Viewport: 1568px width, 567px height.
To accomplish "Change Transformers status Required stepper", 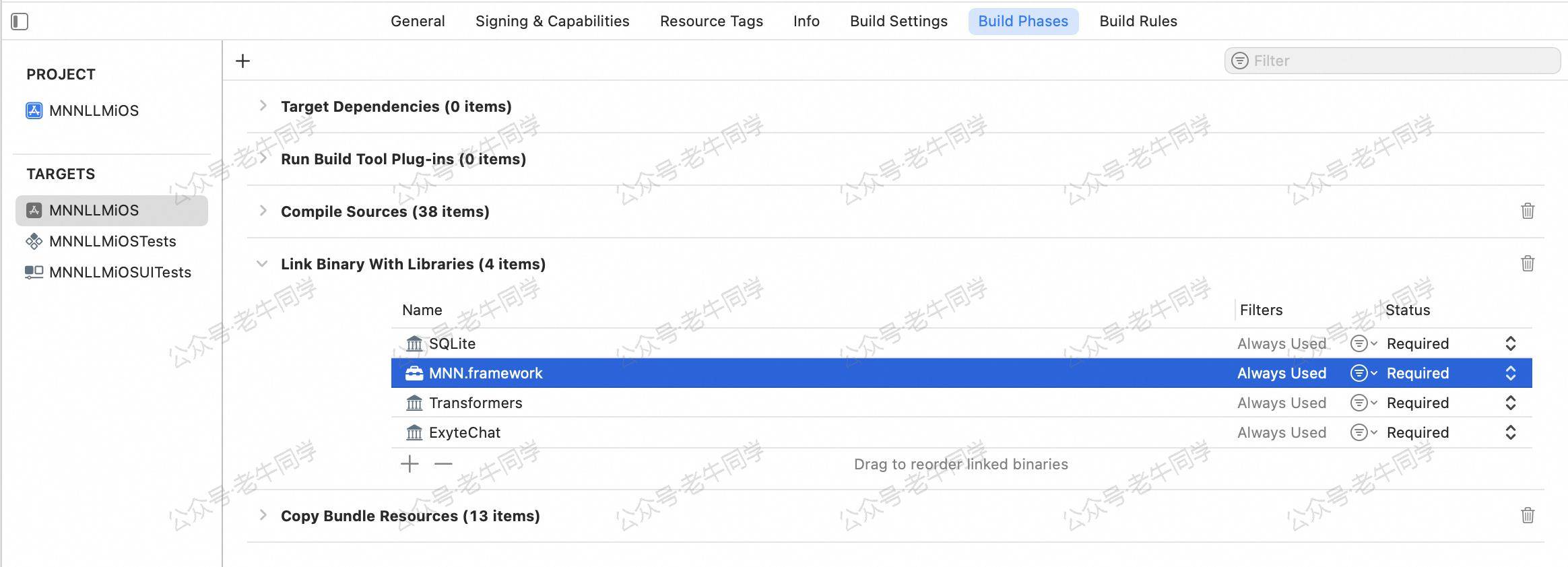I will 1510,403.
